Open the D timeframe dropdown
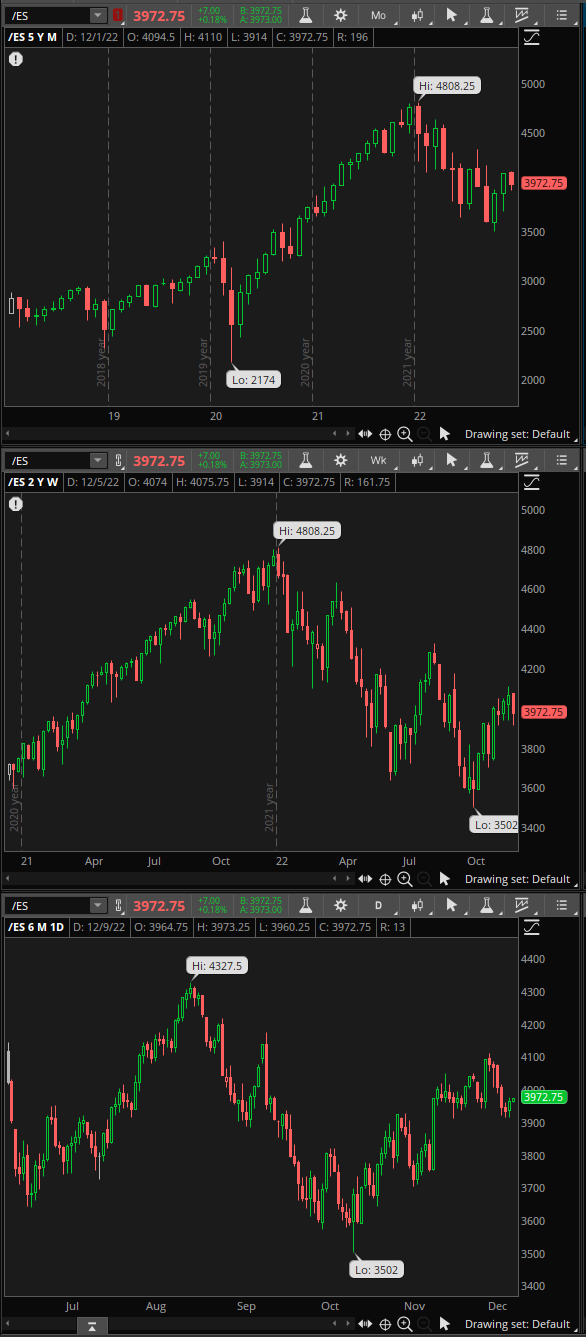The height and width of the screenshot is (1337, 586). (x=379, y=905)
